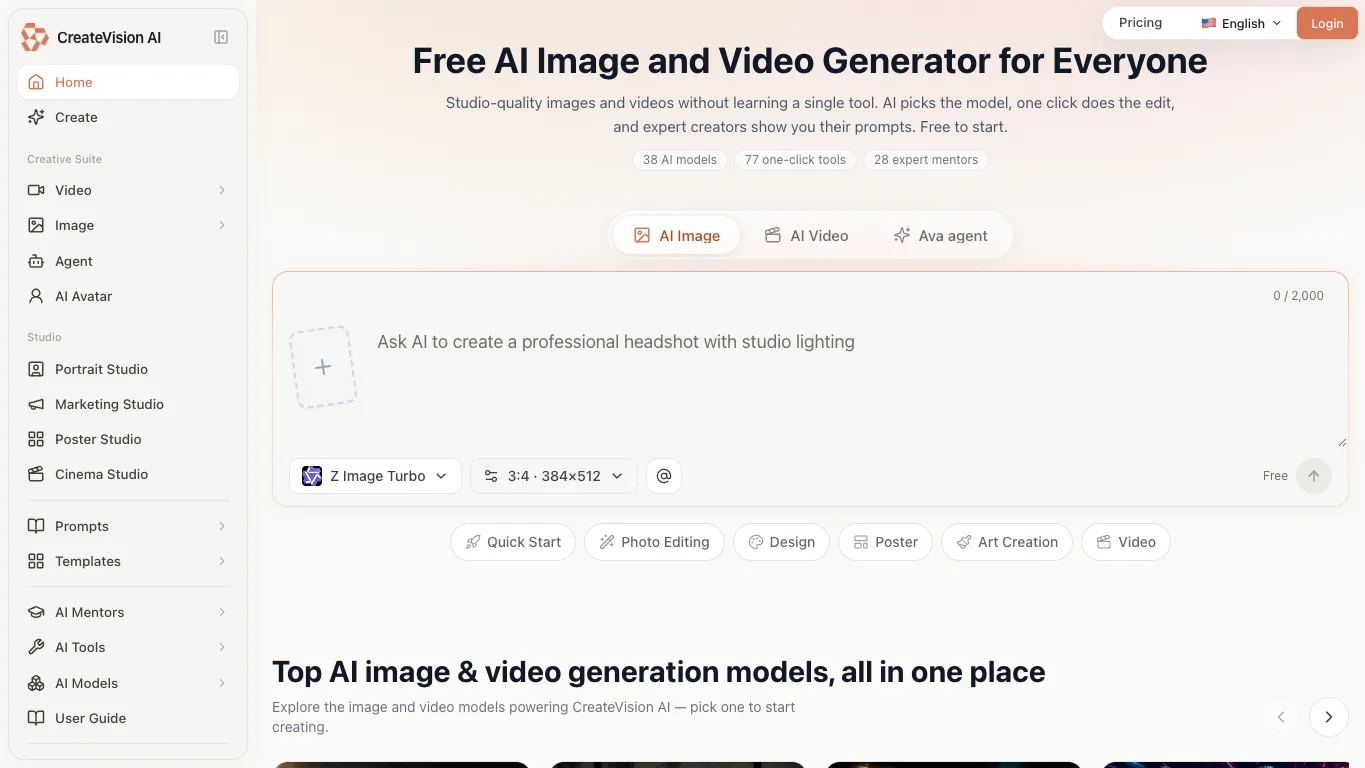
Task: Click the Studio section label
Action: 44,337
